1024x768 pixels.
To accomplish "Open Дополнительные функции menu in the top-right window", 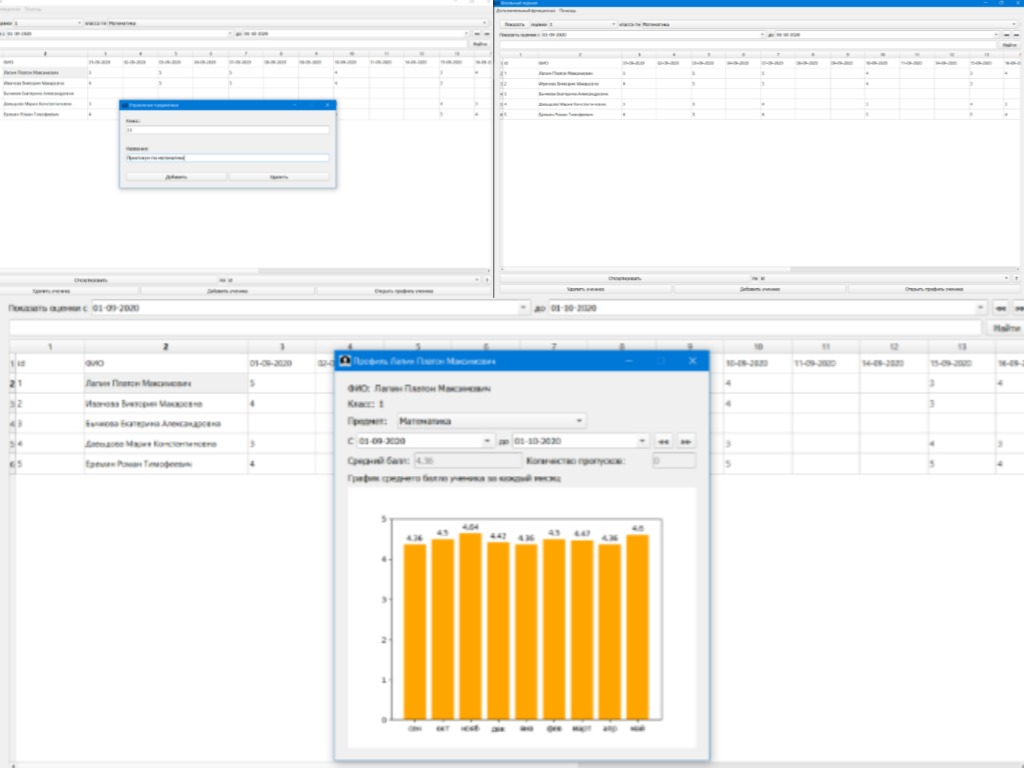I will (526, 11).
